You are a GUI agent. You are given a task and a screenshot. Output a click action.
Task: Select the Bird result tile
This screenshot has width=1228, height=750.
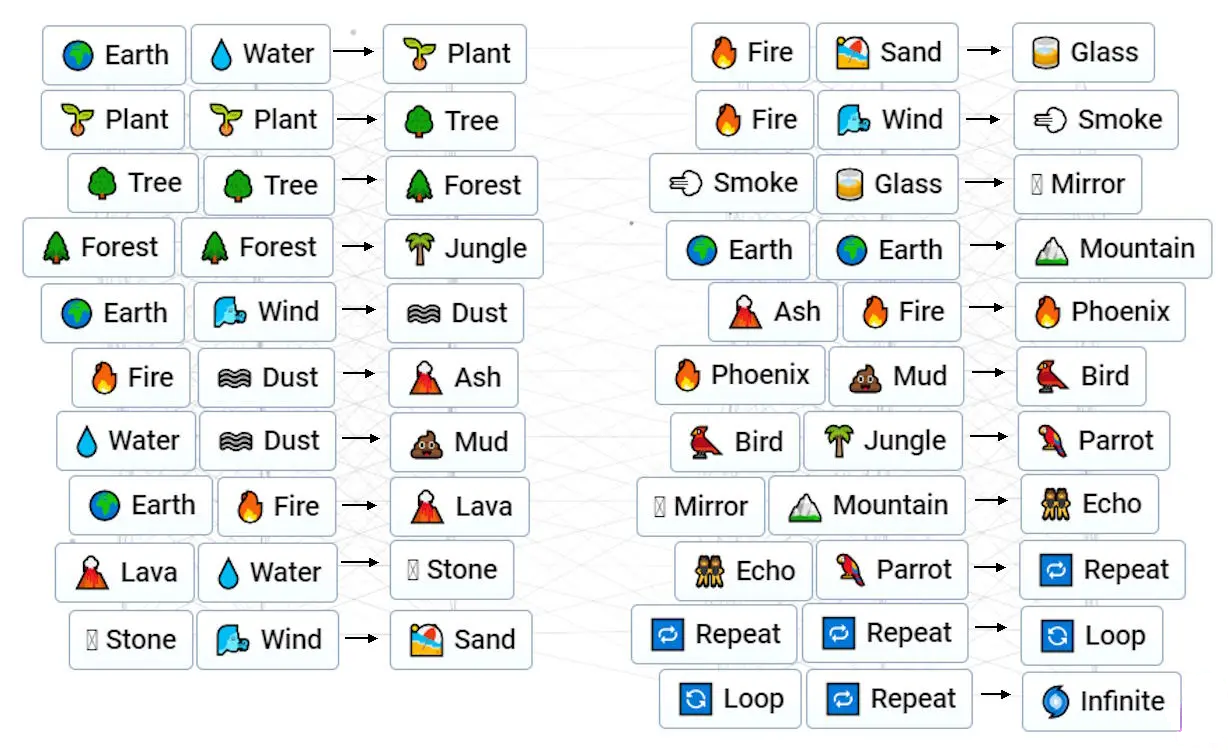[1079, 377]
